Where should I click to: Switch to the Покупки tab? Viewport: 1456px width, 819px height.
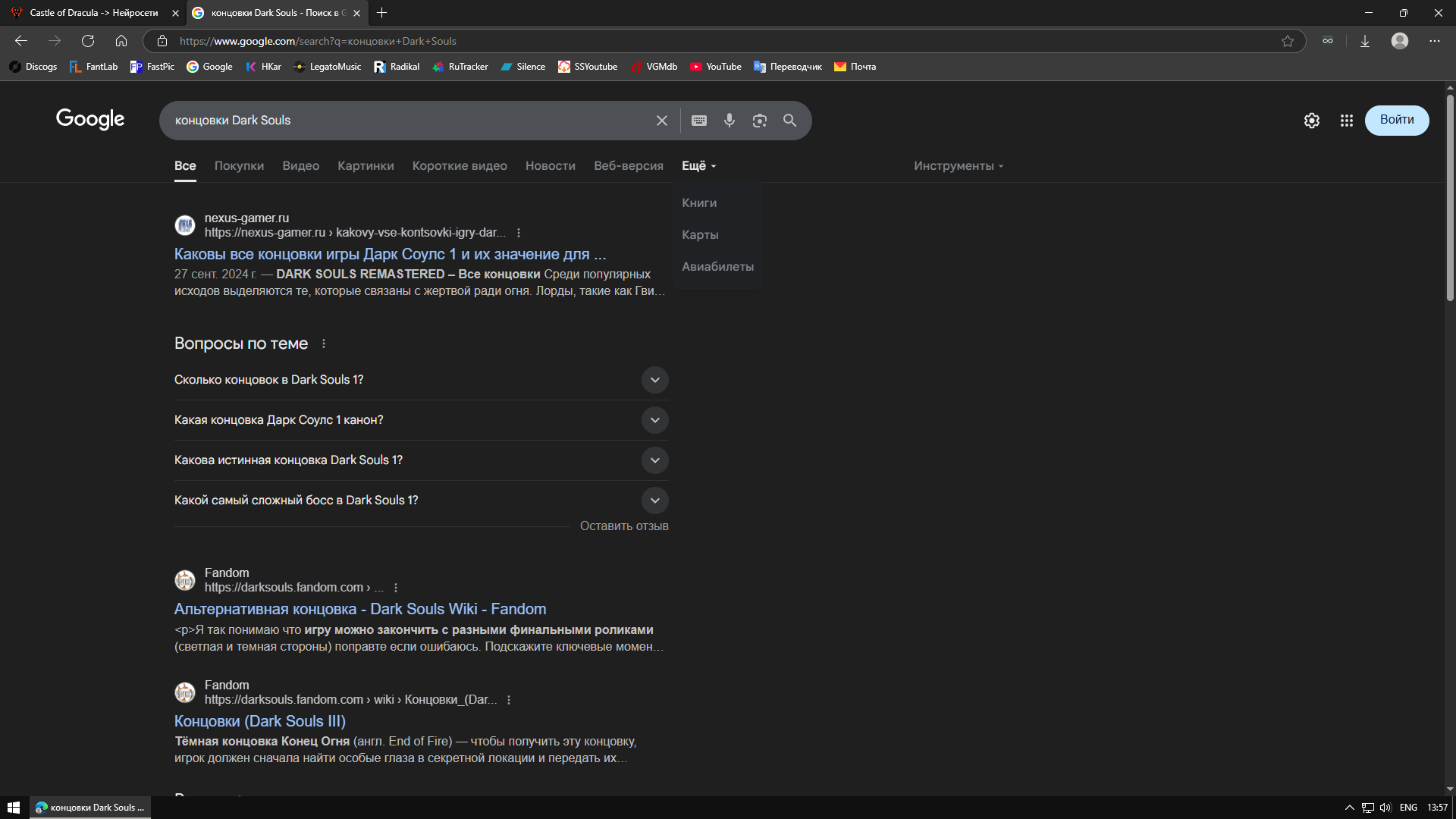(239, 166)
